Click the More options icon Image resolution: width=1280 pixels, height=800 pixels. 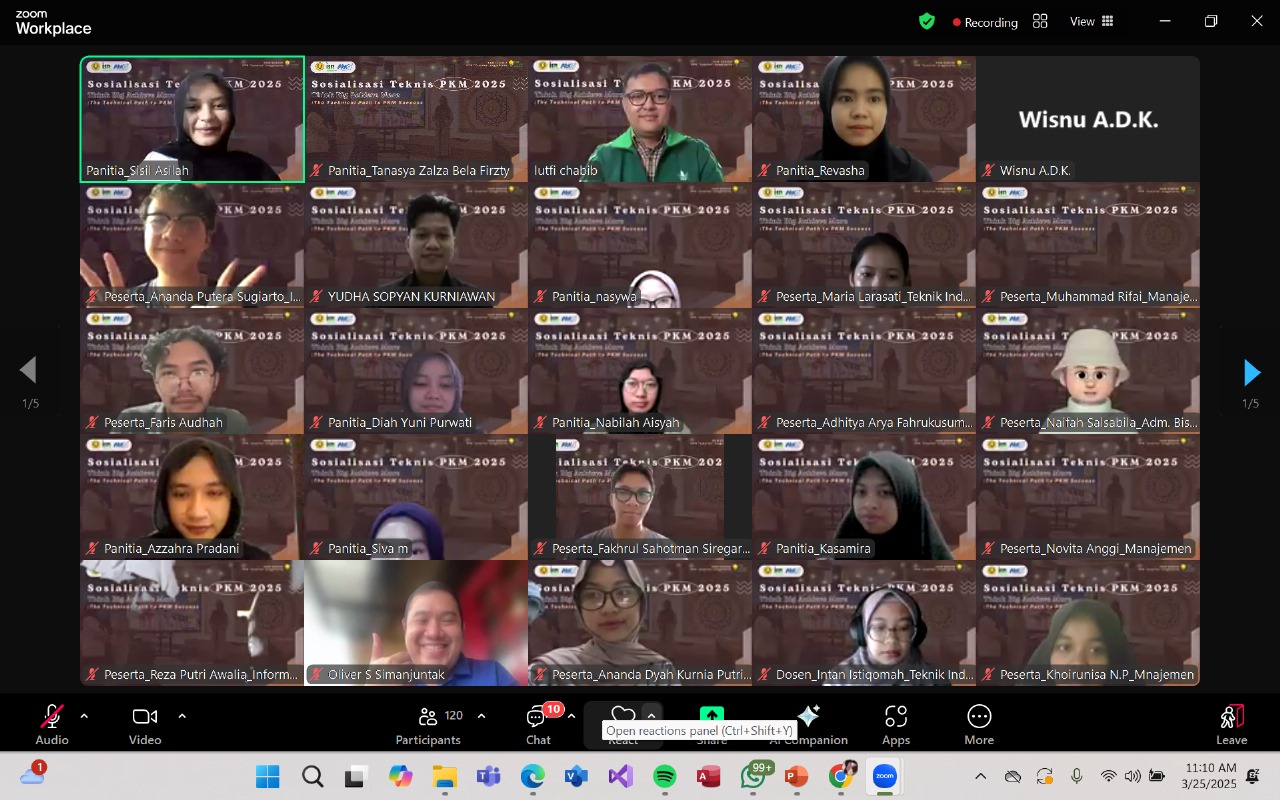(x=979, y=724)
